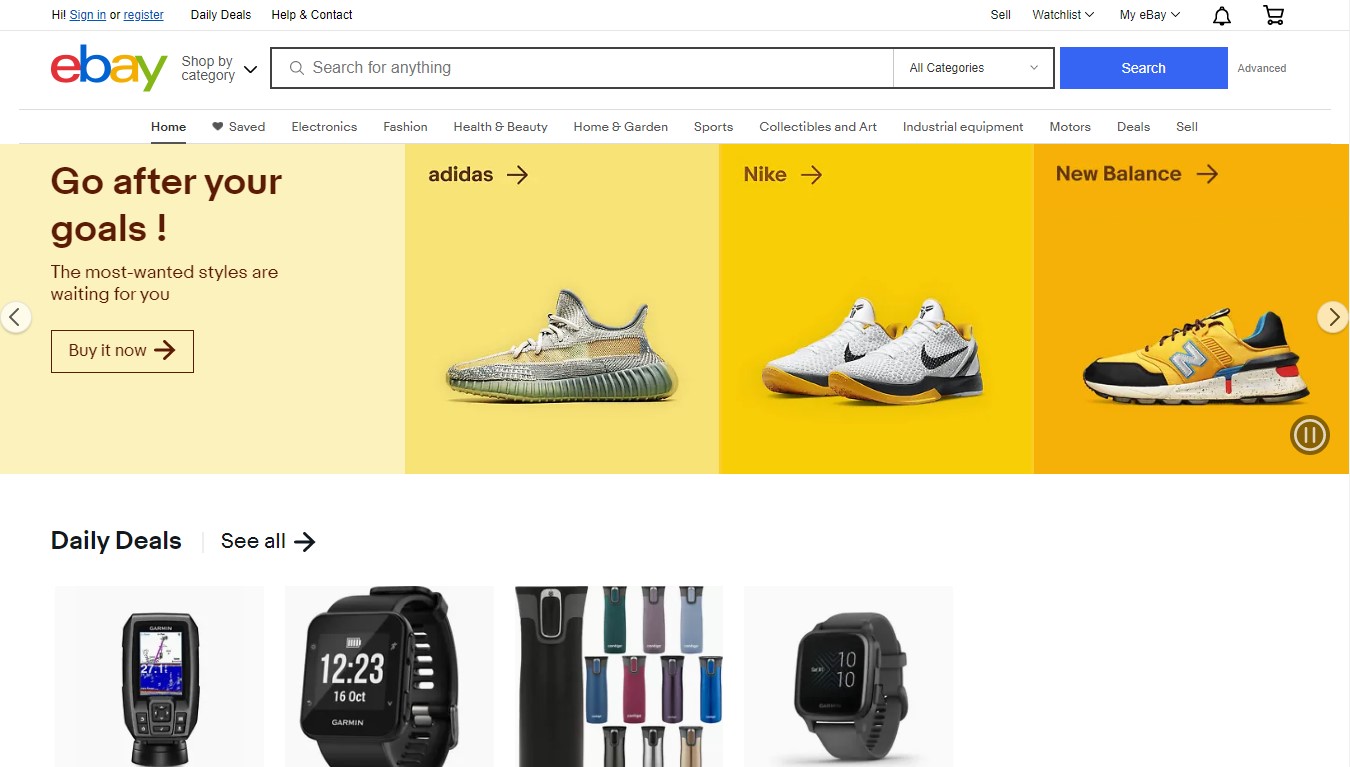
Task: Go to next carousel slide arrow
Action: pyautogui.click(x=1332, y=317)
